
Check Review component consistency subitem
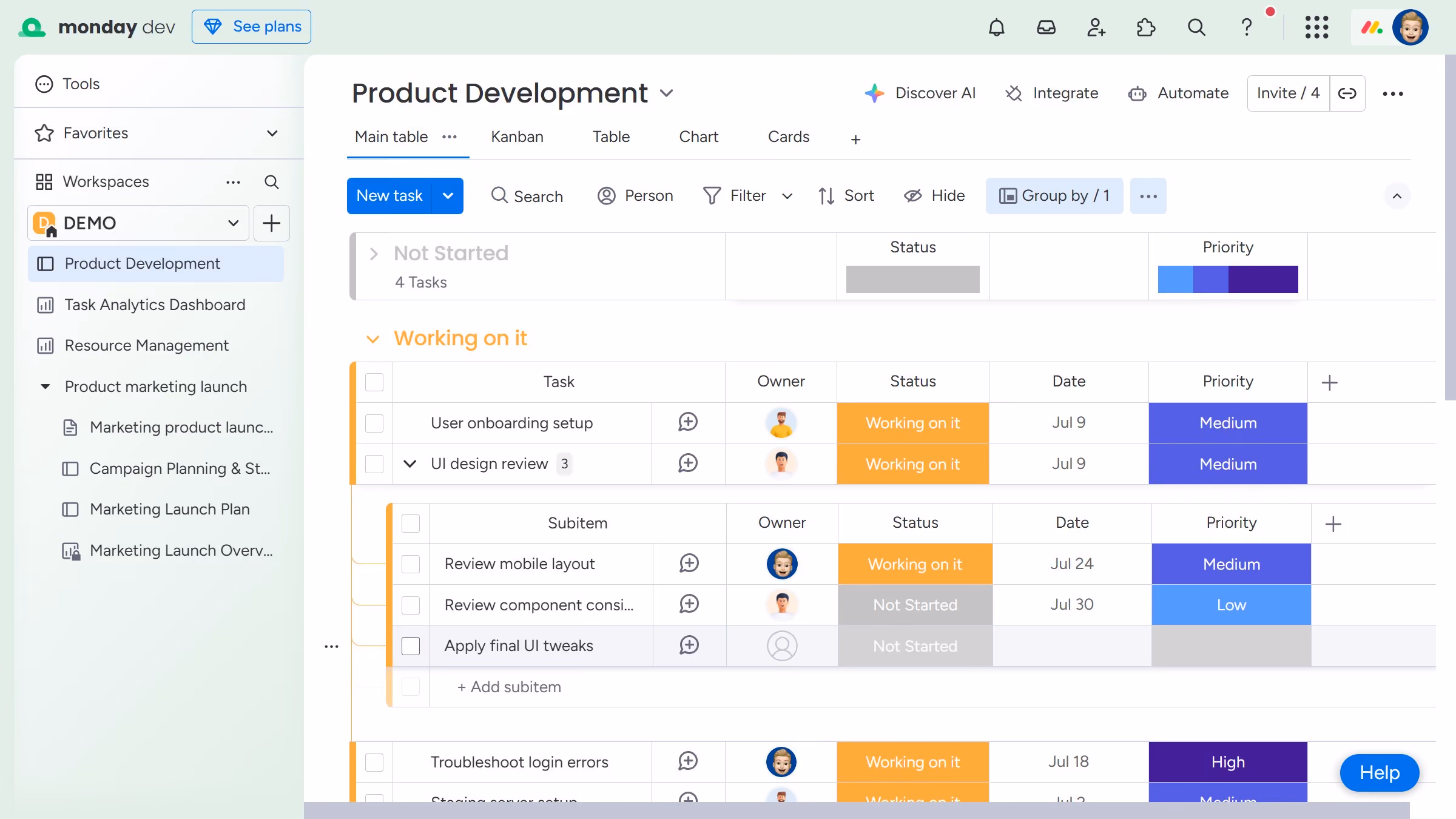coord(411,605)
